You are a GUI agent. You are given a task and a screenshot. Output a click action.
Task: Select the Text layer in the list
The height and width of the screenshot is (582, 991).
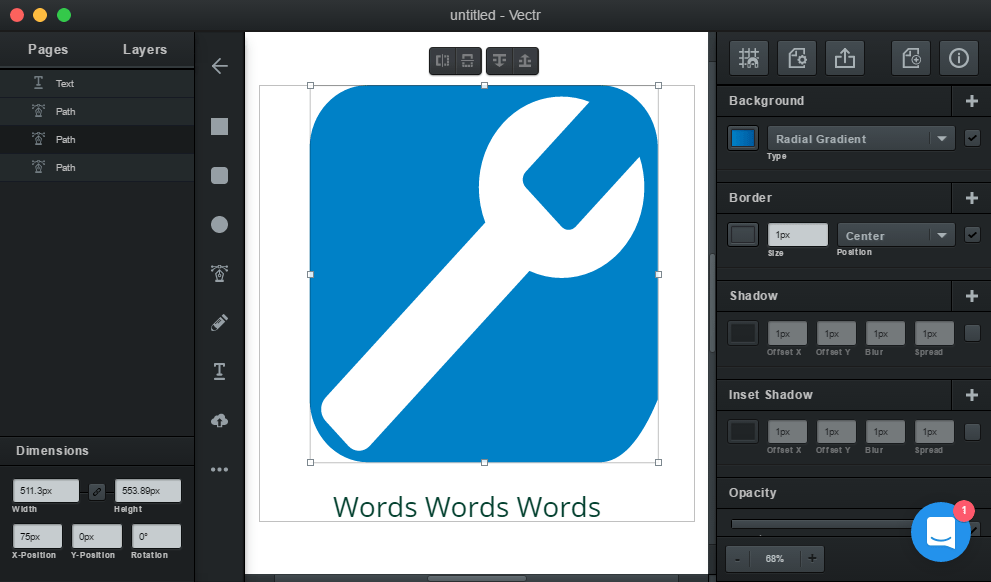(97, 85)
